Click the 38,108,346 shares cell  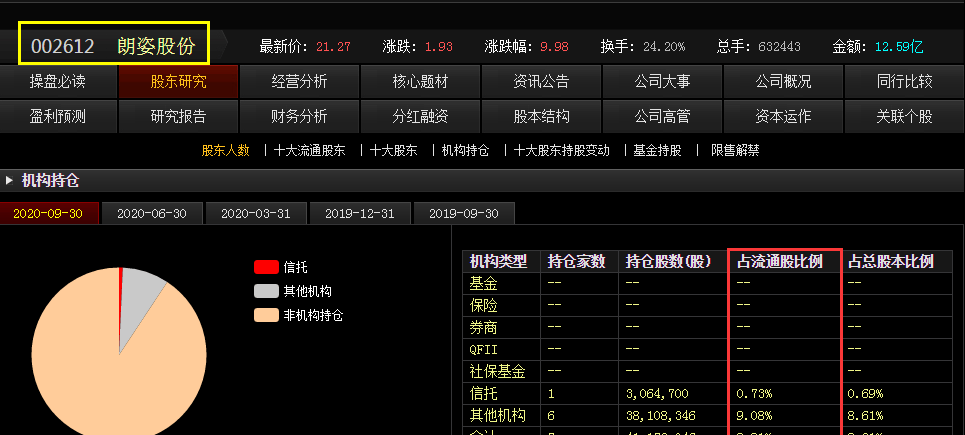(x=660, y=416)
